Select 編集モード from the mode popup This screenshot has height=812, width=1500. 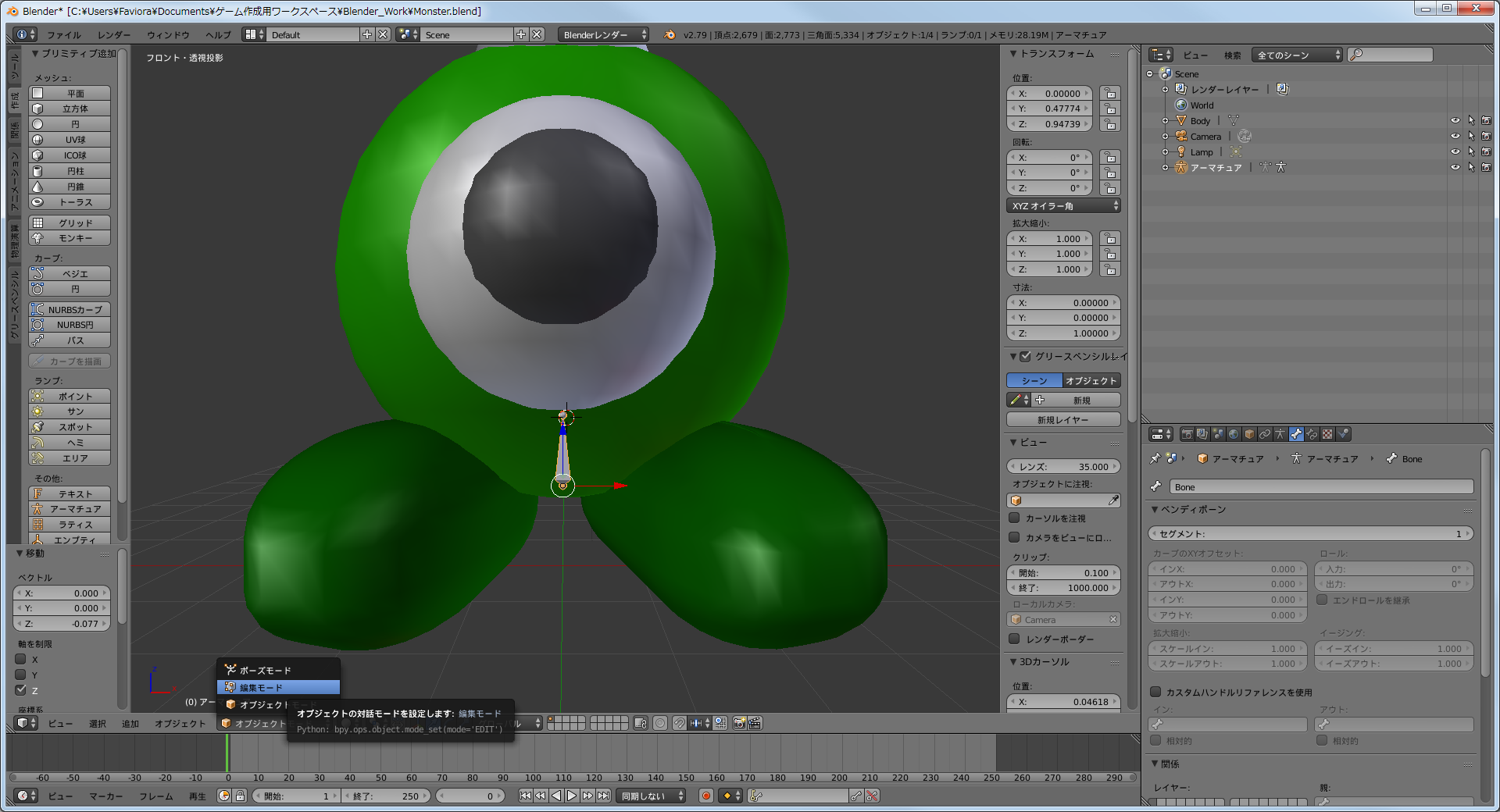pos(278,687)
